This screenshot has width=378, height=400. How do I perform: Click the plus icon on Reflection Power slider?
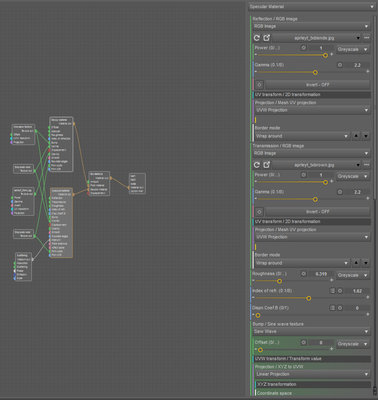click(x=331, y=54)
